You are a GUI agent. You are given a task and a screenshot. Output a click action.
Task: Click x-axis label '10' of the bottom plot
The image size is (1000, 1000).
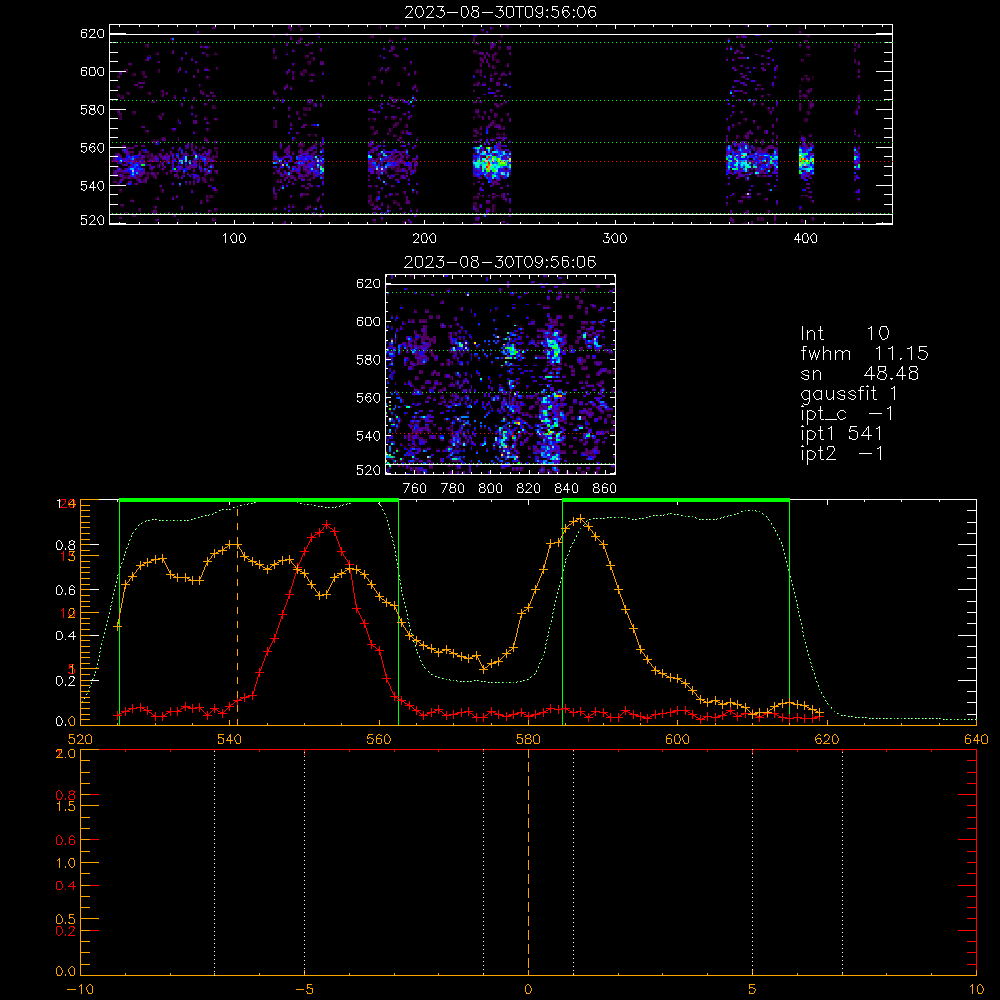976,990
